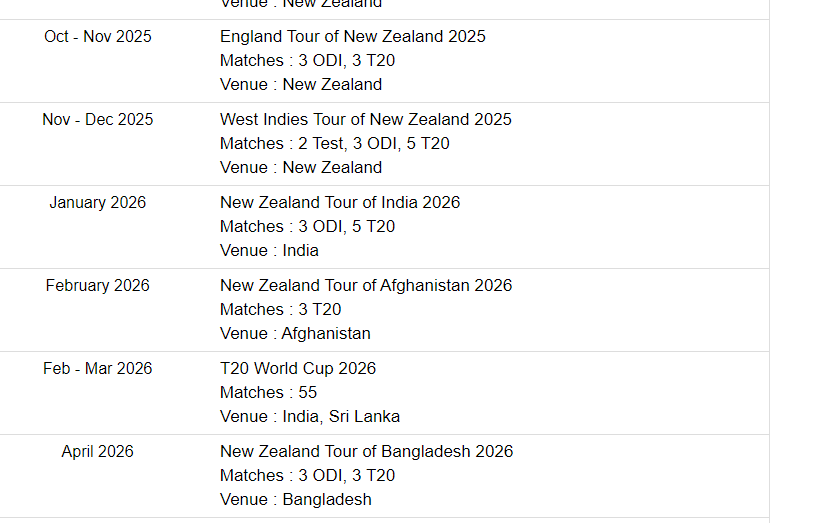
Task: Click the Nov - Dec 2025 date cell
Action: [98, 120]
